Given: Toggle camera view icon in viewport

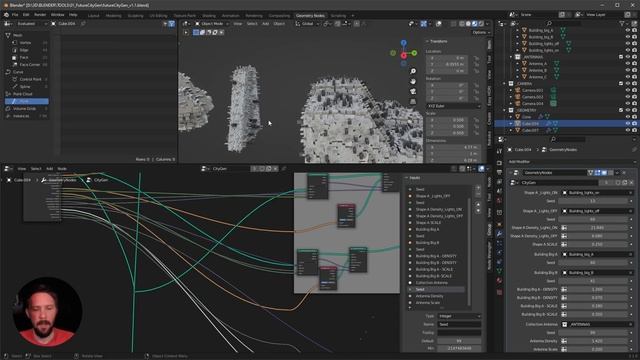Looking at the screenshot, I should coord(413,91).
